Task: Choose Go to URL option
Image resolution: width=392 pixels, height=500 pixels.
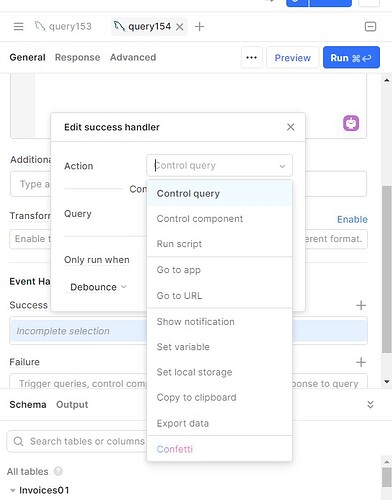Action: coord(219,296)
